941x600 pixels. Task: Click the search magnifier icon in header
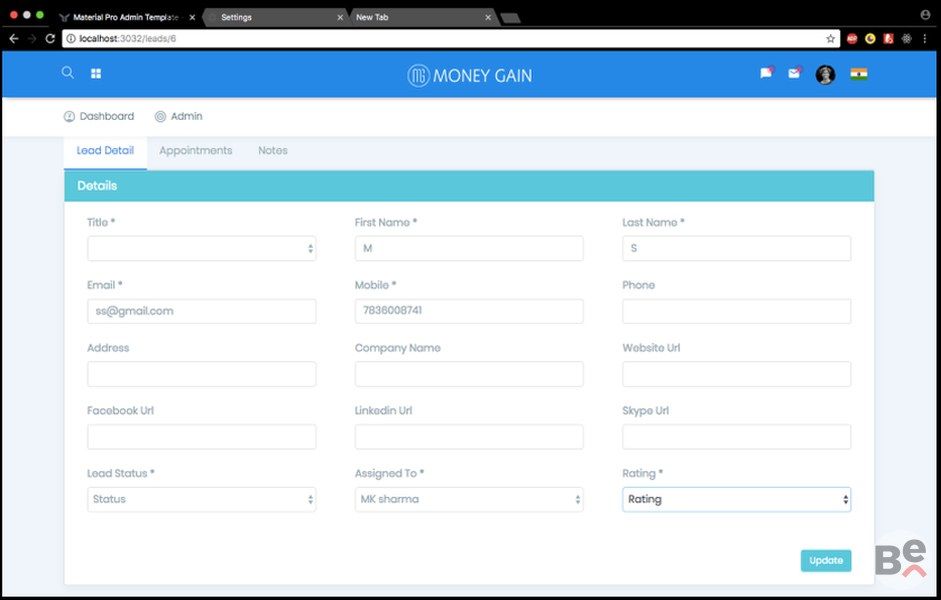tap(67, 73)
